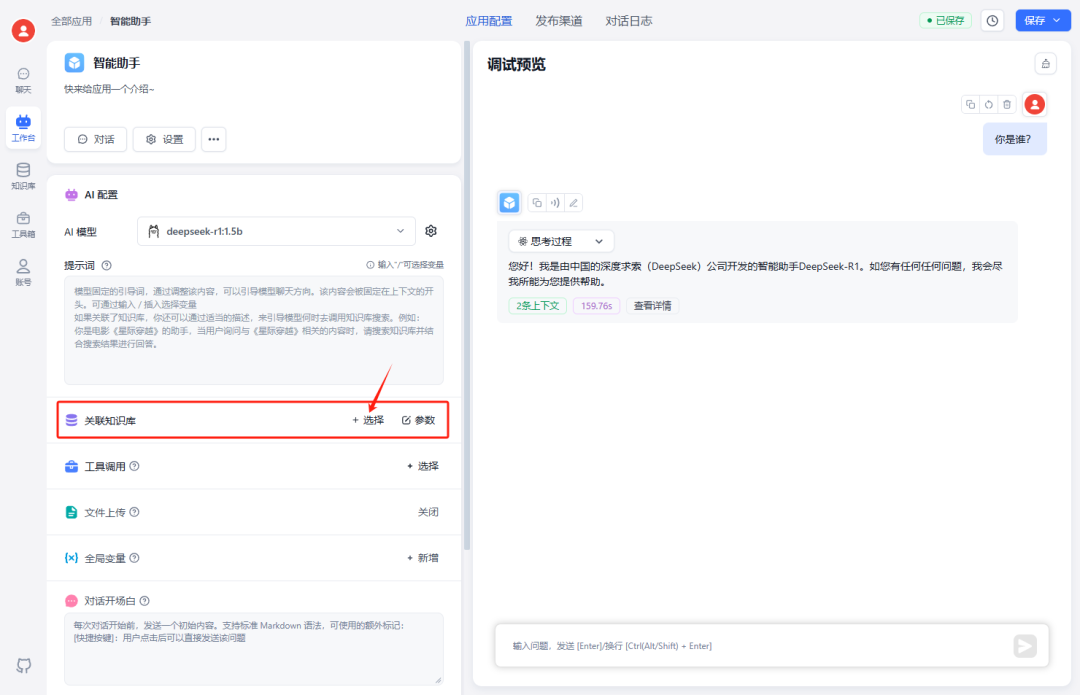This screenshot has width=1080, height=695.
Task: Regenerate the user message
Action: [x=988, y=105]
